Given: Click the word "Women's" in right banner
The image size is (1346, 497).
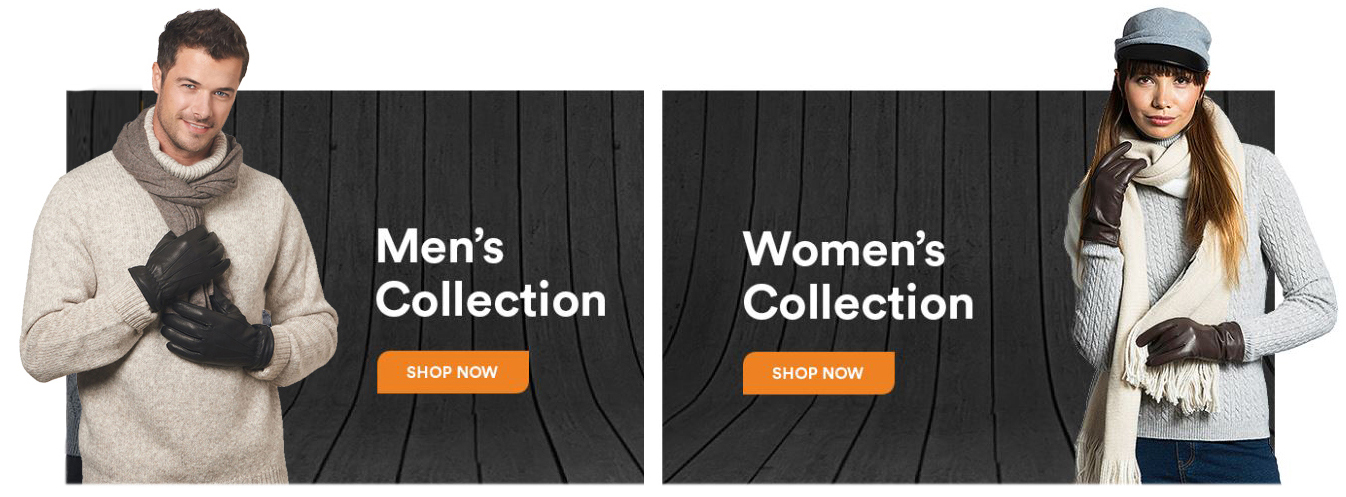Looking at the screenshot, I should pyautogui.click(x=843, y=249).
